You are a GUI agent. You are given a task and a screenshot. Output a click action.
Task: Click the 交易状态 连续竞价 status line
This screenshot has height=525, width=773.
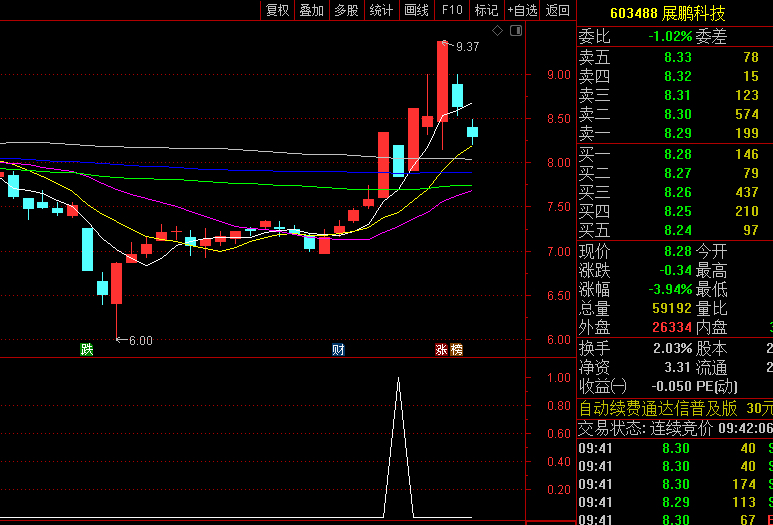tap(675, 428)
